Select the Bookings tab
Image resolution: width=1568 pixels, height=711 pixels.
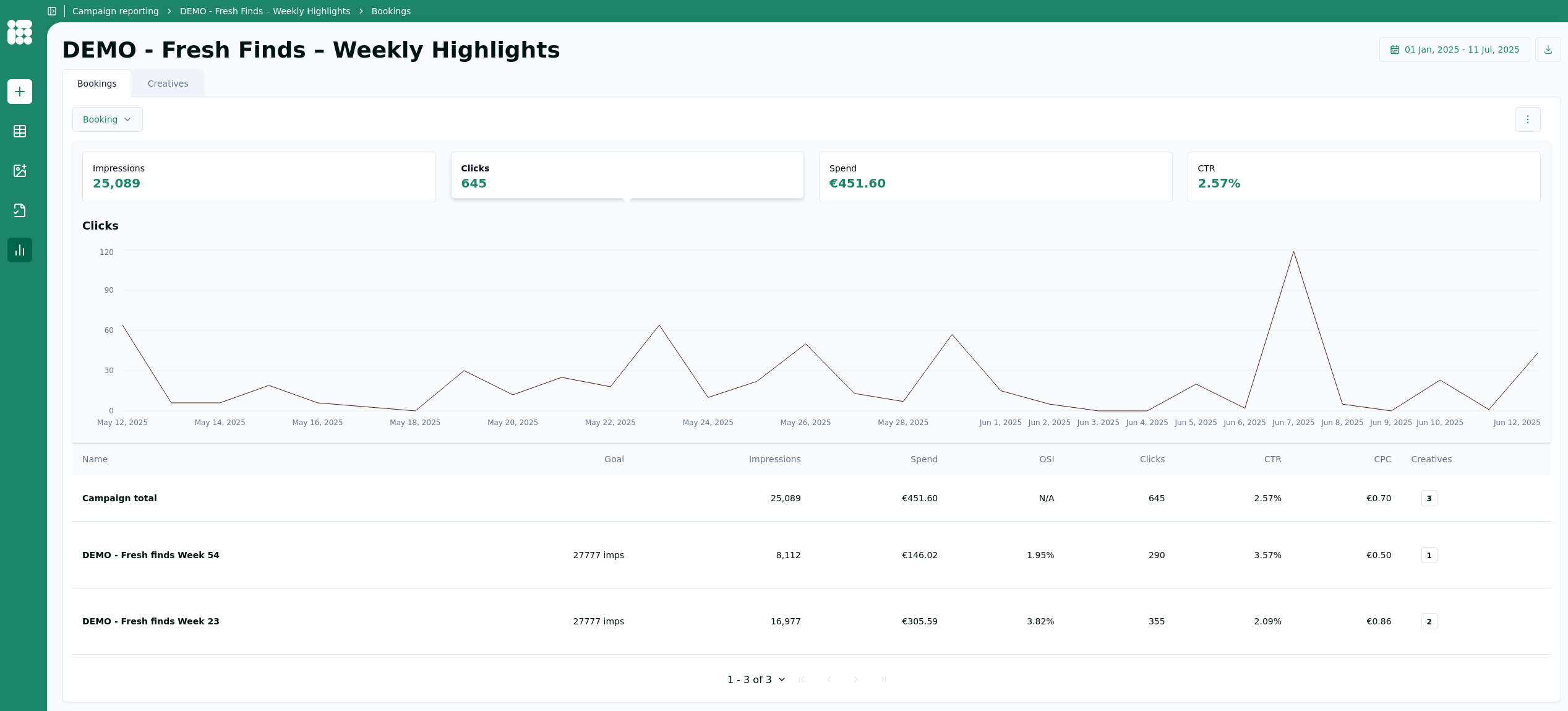tap(96, 84)
